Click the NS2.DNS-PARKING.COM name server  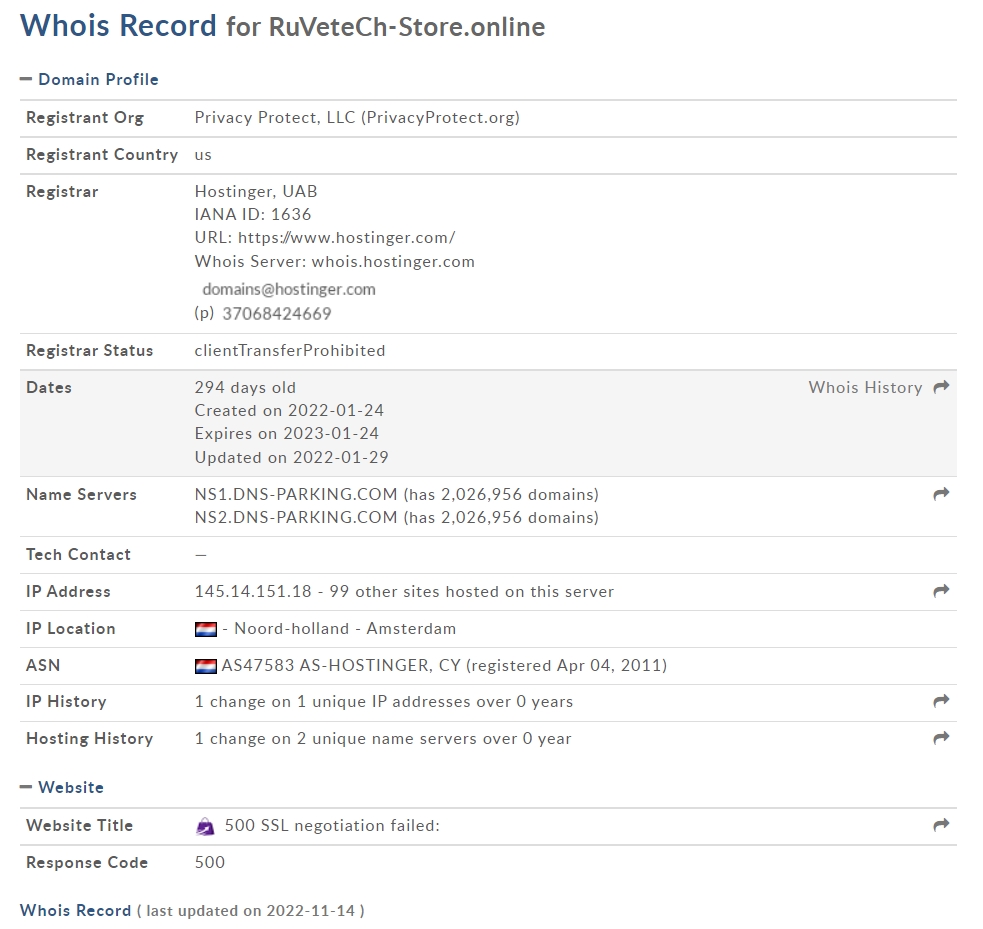(296, 517)
